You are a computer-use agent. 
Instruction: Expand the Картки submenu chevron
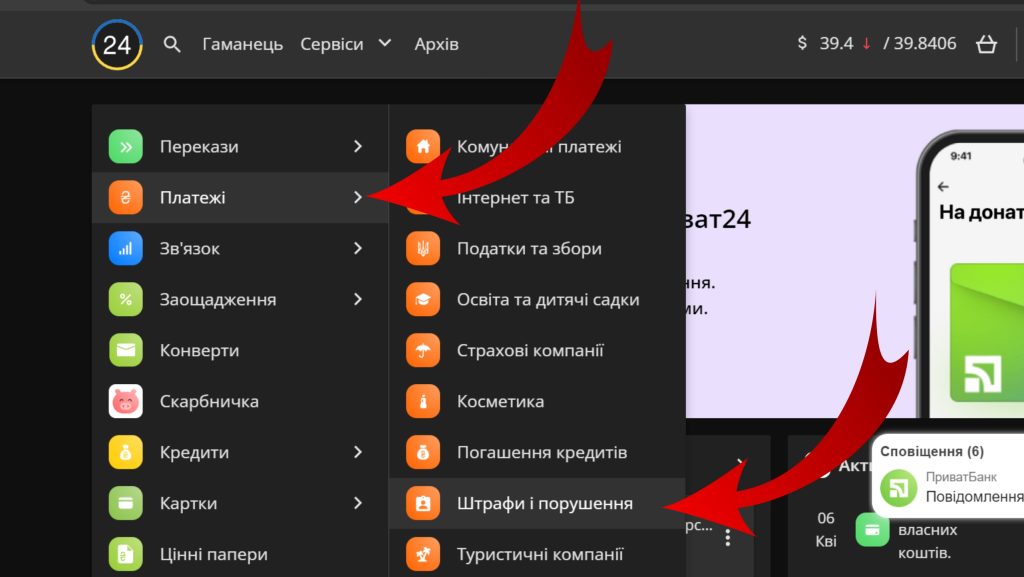click(x=358, y=504)
